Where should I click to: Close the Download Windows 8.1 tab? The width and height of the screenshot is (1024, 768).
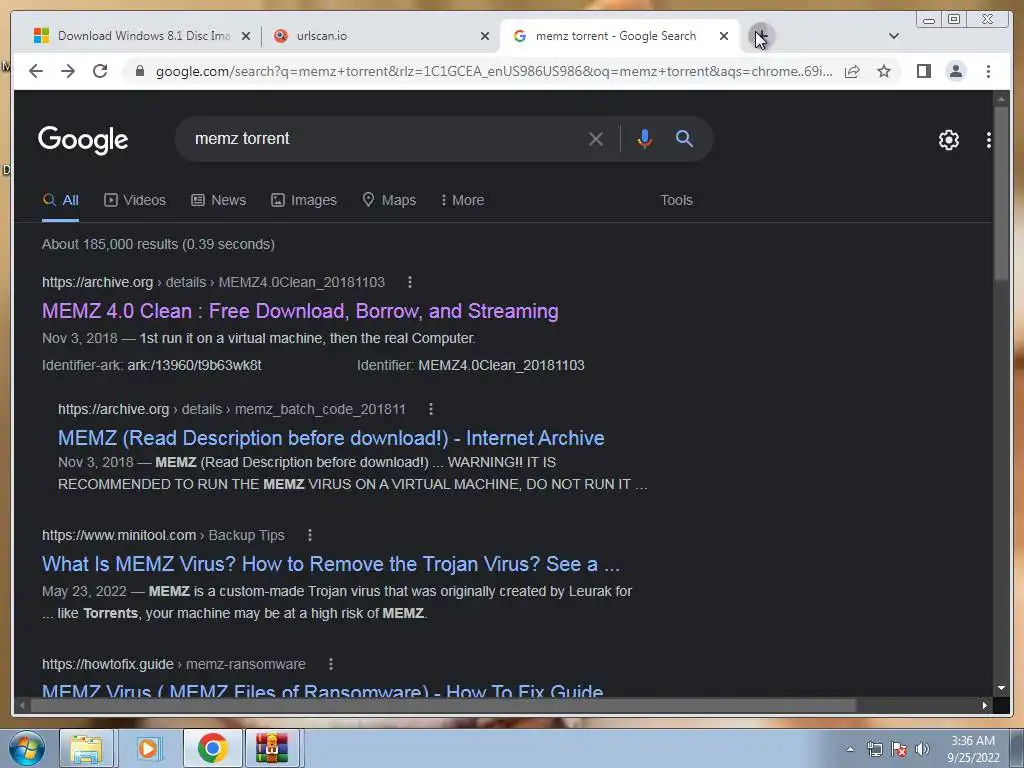click(x=246, y=36)
